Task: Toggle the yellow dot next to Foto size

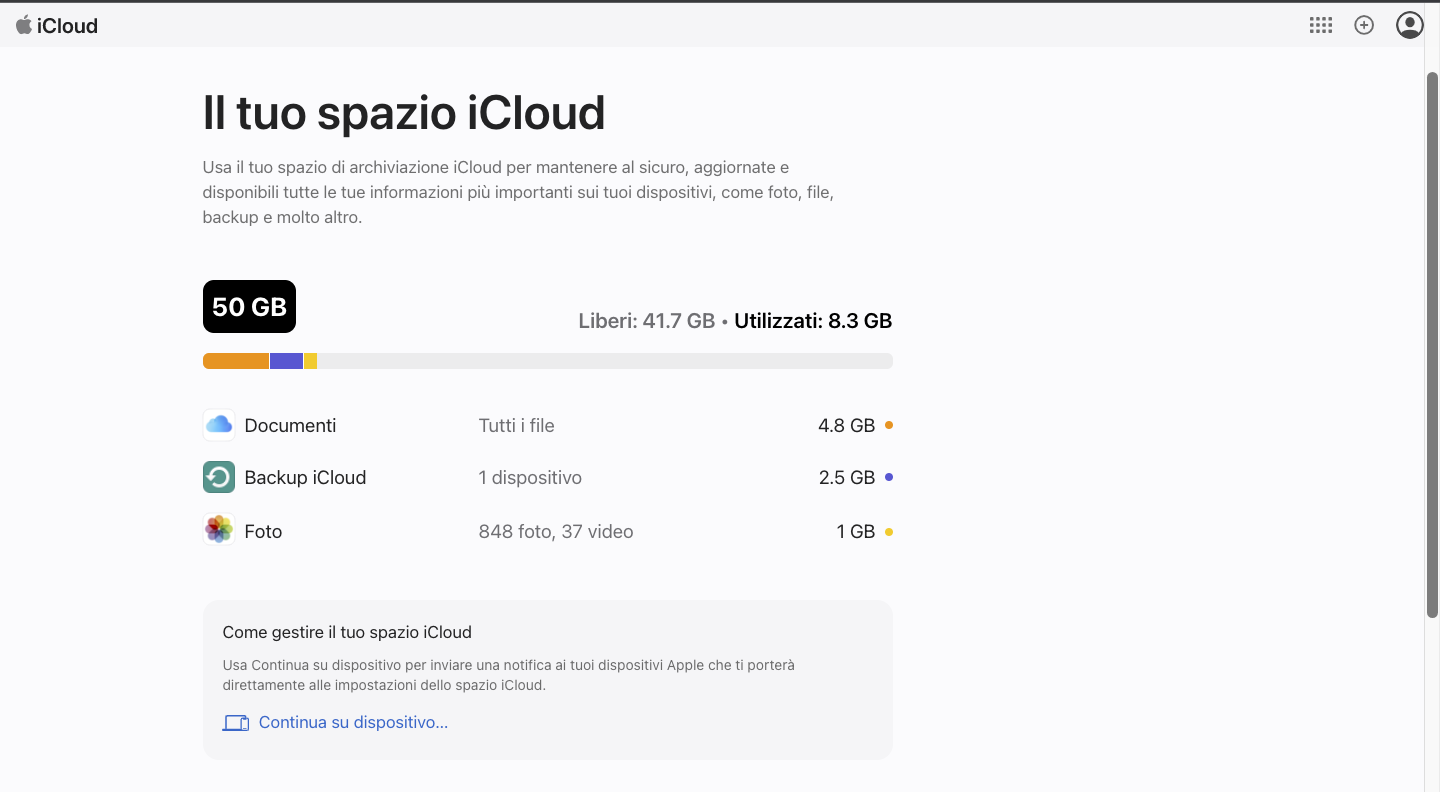Action: coord(888,531)
